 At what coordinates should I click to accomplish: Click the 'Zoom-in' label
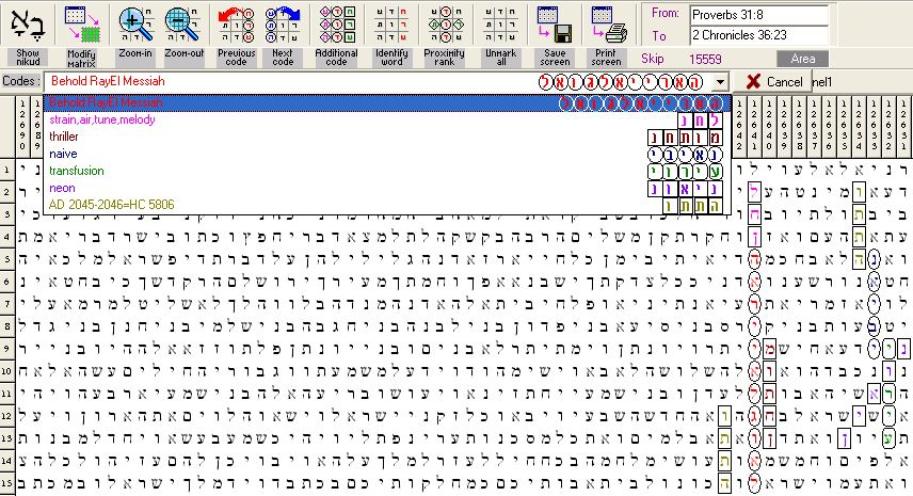pos(135,53)
